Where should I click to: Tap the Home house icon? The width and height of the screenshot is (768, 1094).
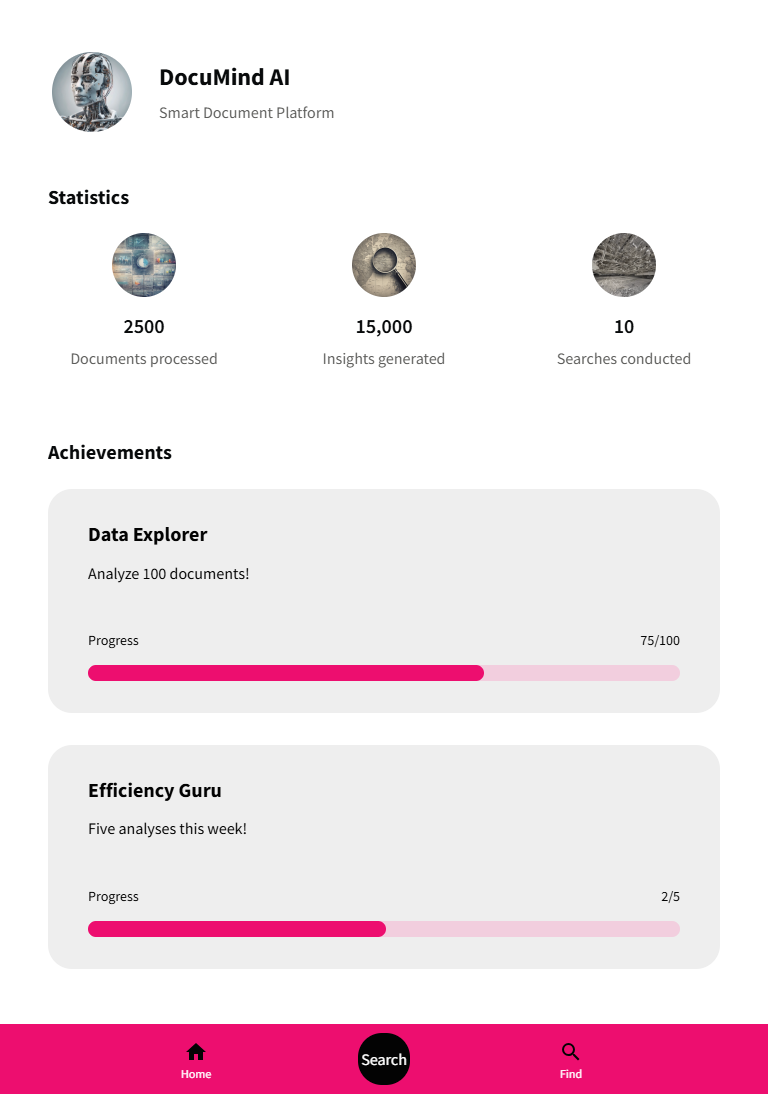(x=196, y=1051)
